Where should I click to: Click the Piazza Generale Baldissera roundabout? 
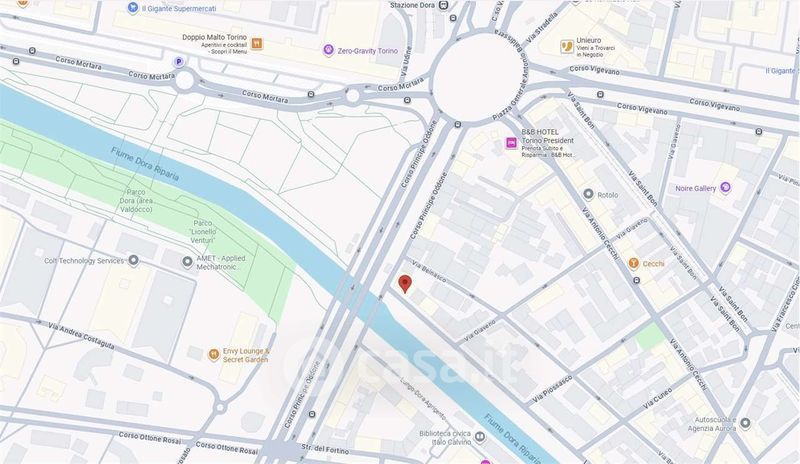coord(478,77)
